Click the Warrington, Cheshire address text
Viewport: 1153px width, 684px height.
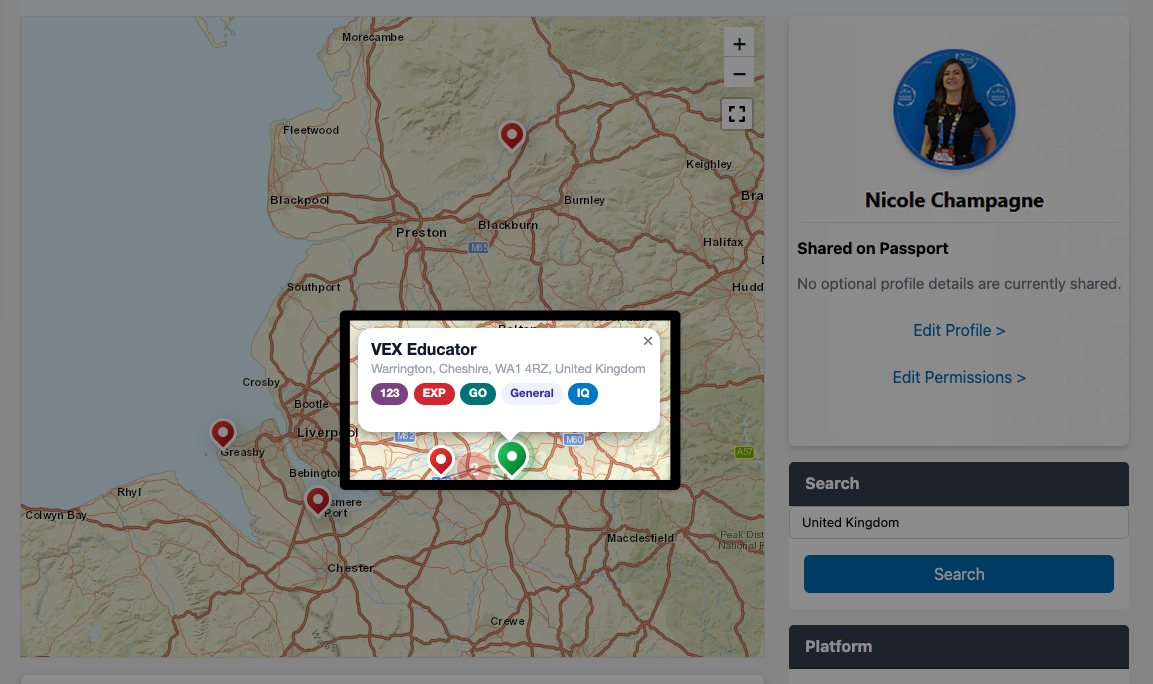(508, 368)
